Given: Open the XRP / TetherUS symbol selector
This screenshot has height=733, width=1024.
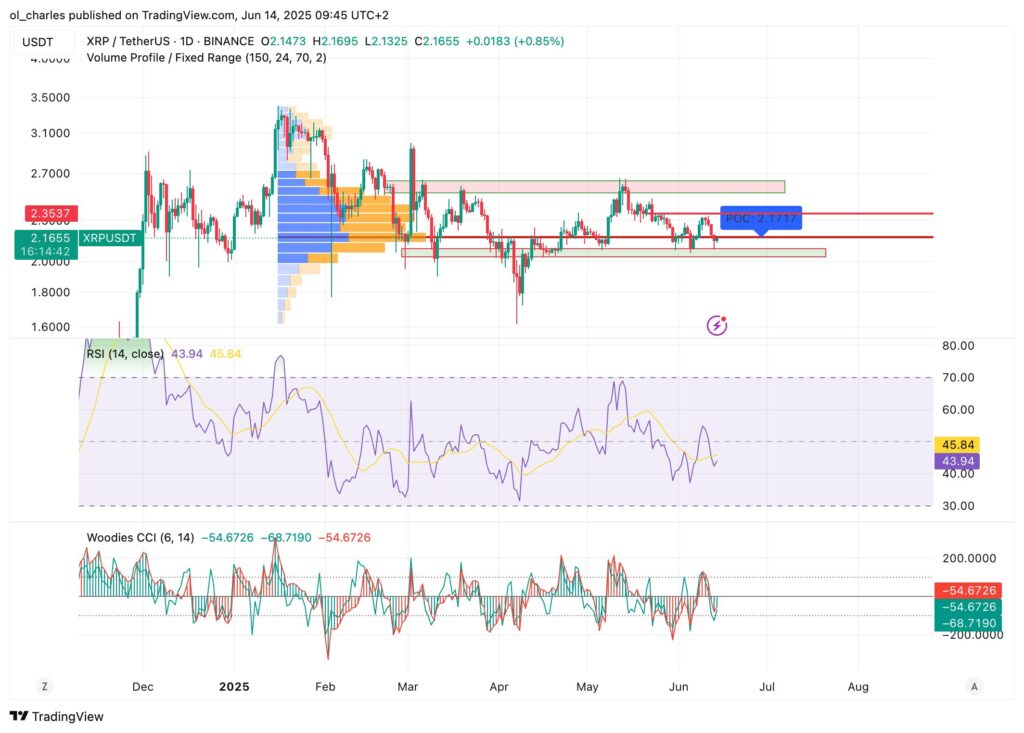Looking at the screenshot, I should pyautogui.click(x=130, y=42).
